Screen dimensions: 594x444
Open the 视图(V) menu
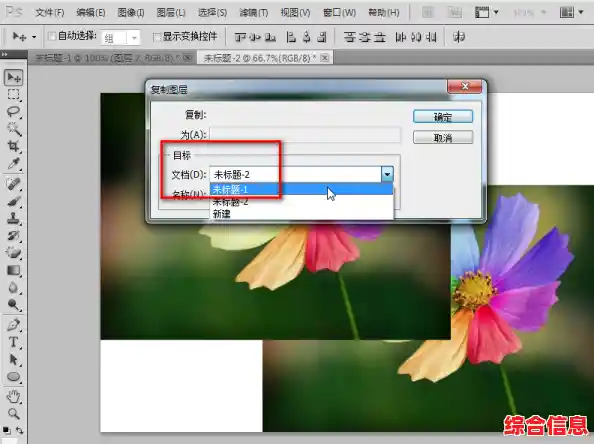[x=295, y=13]
